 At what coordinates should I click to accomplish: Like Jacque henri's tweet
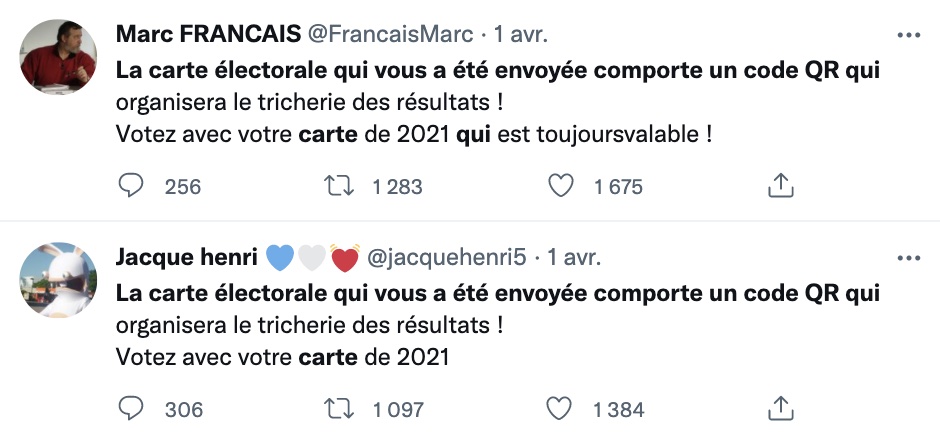[563, 408]
